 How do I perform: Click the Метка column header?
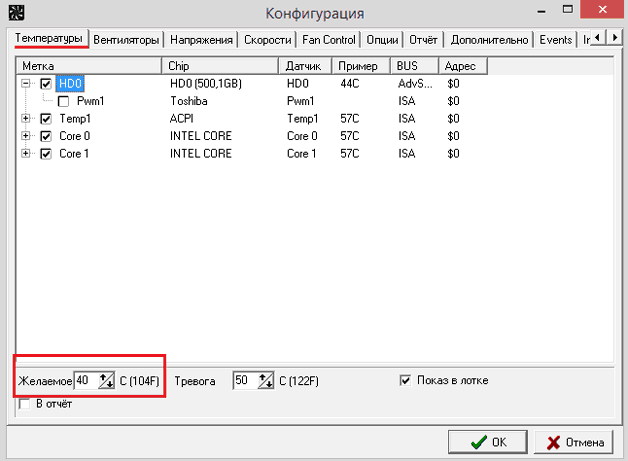(x=89, y=66)
